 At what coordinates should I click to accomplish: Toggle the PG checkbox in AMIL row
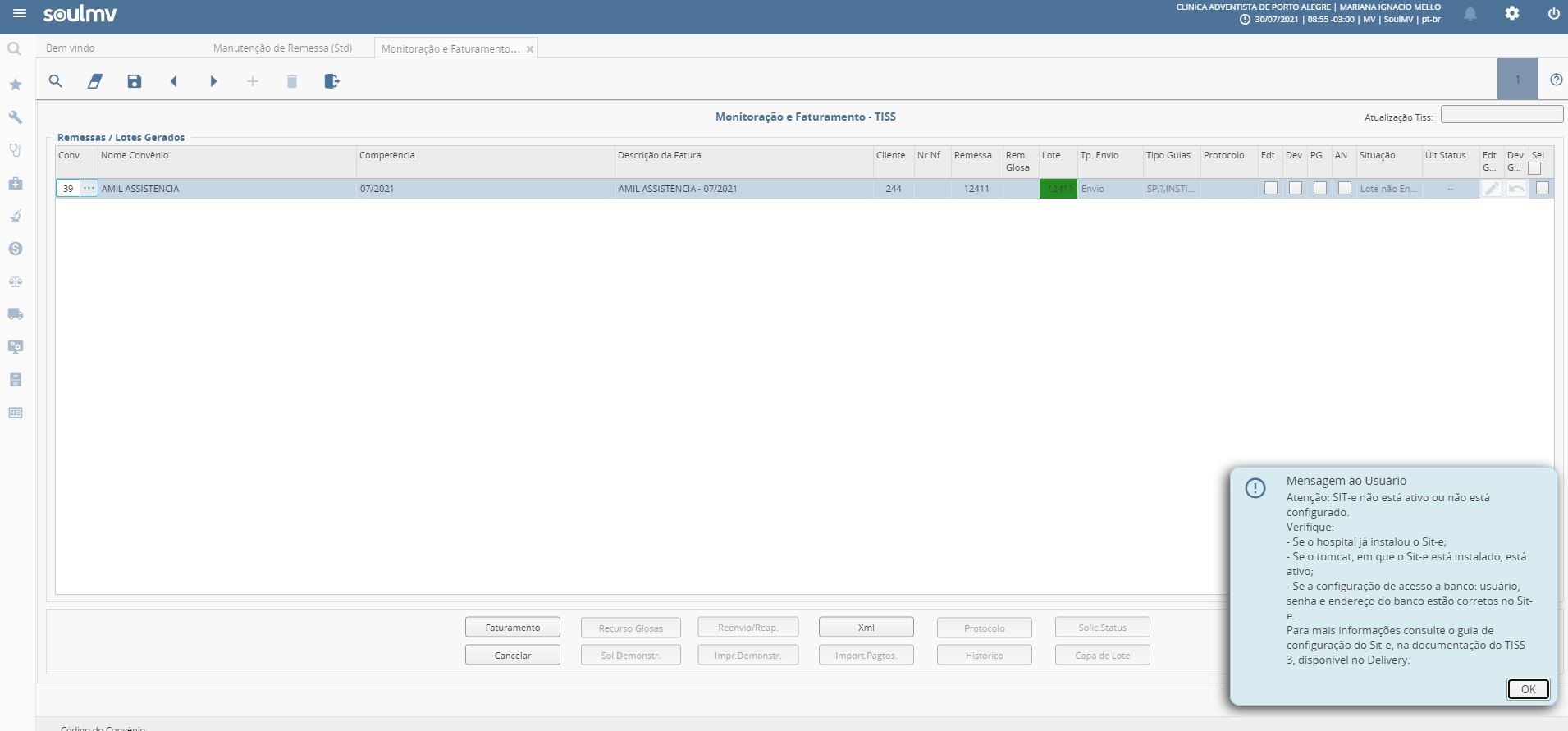[x=1320, y=188]
